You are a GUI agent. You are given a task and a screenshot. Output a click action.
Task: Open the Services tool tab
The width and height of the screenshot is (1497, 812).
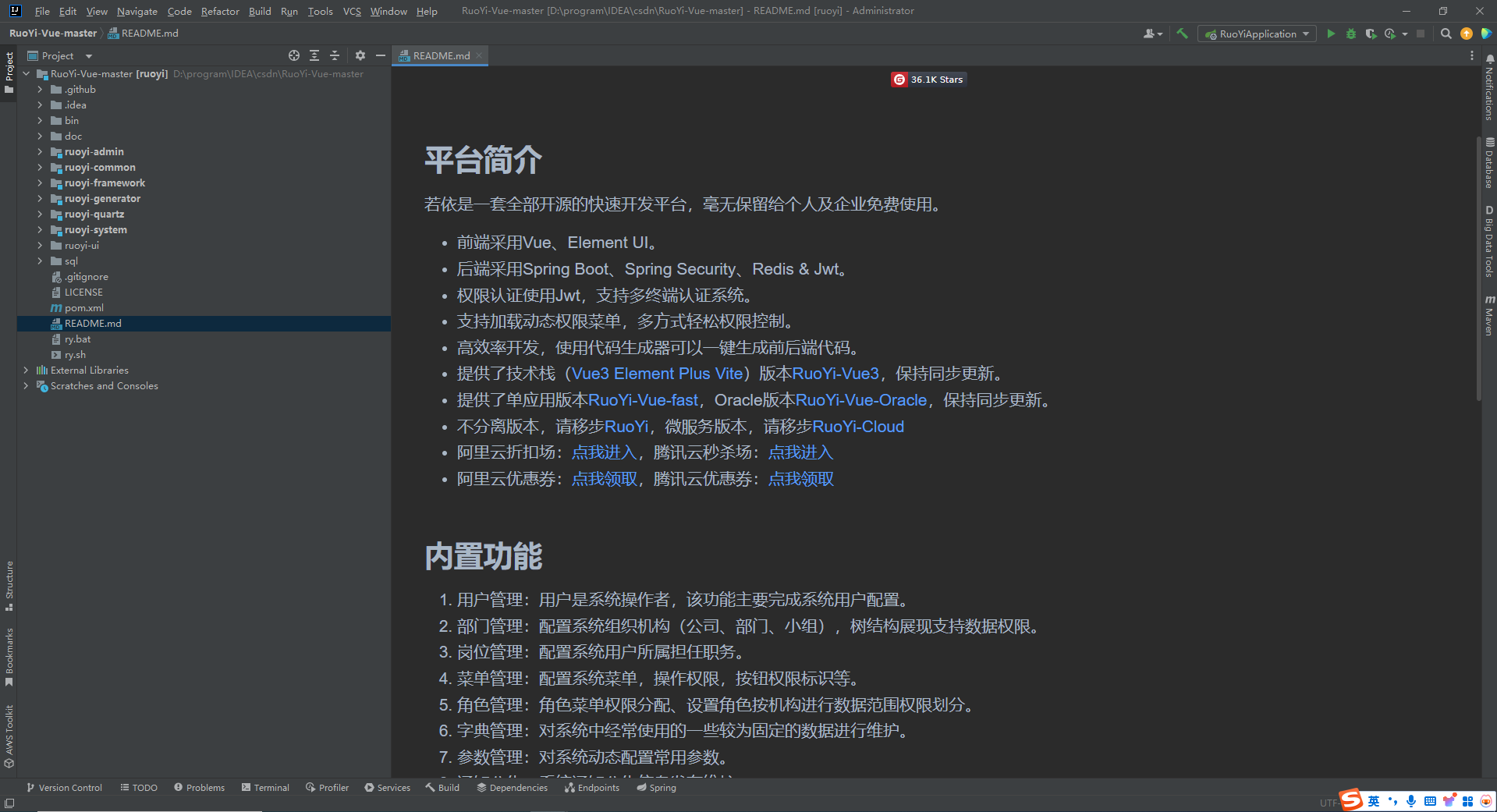[388, 788]
